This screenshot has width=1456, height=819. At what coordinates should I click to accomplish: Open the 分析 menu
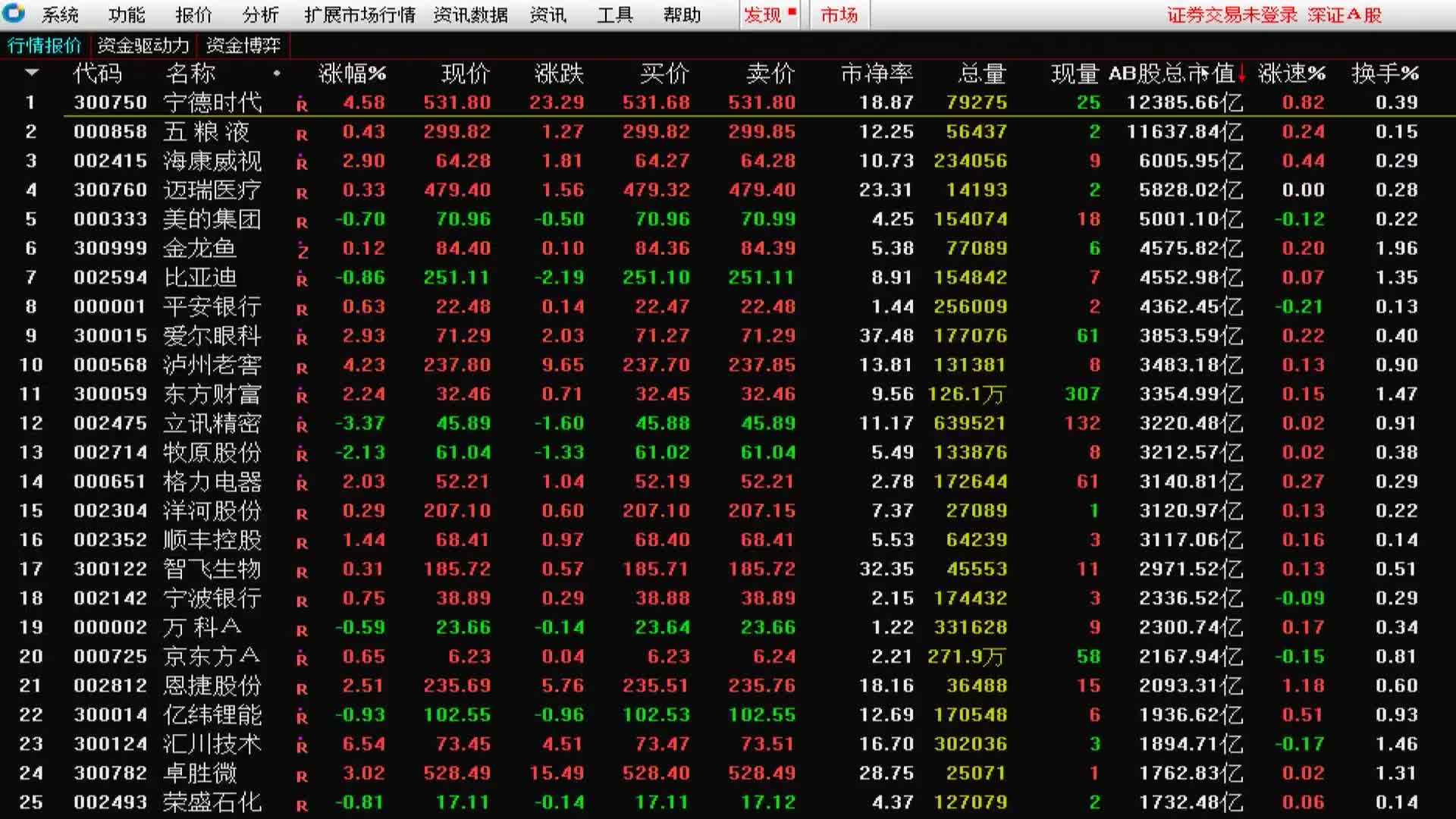tap(260, 14)
